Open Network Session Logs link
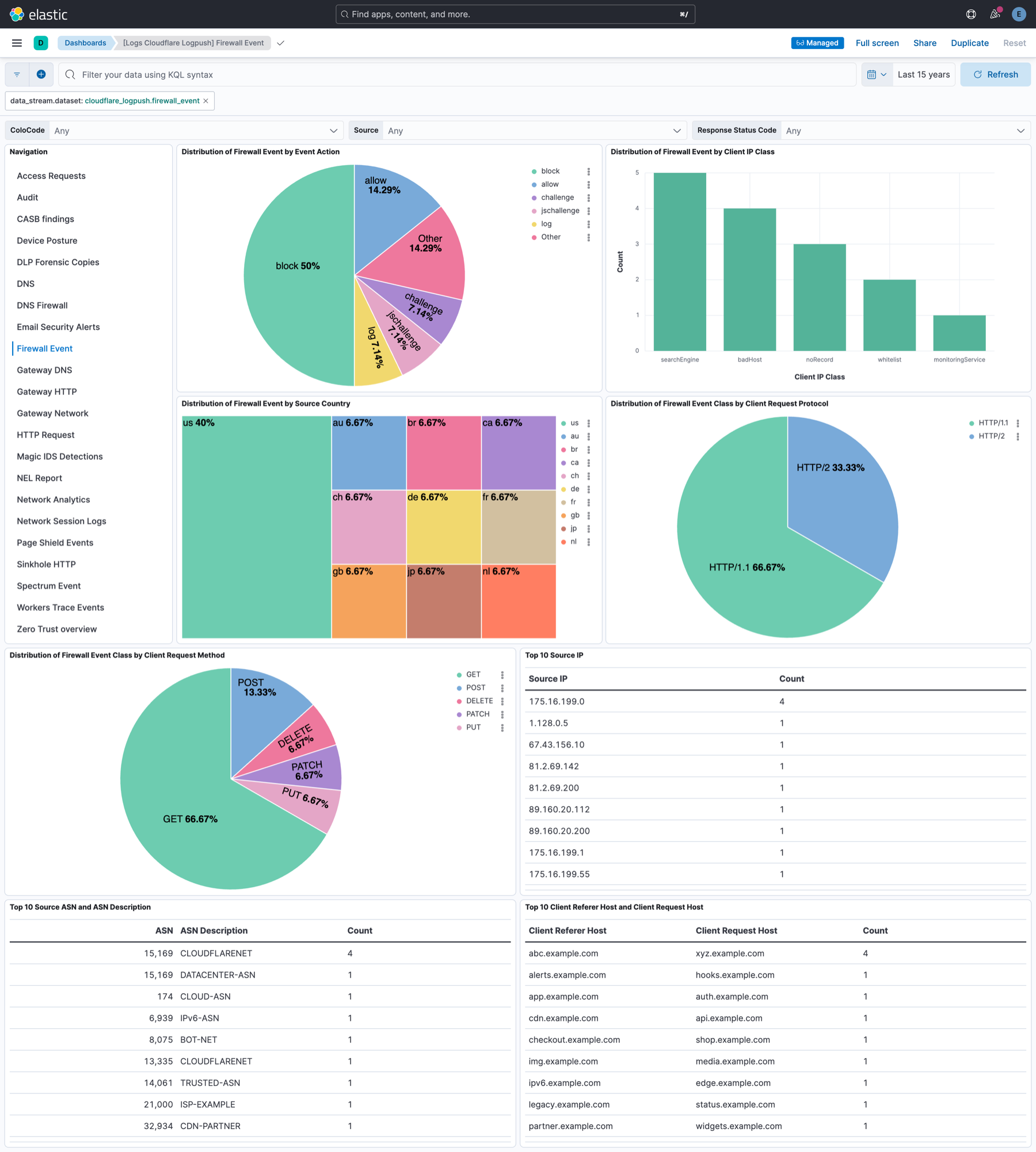The height and width of the screenshot is (1152, 1036). click(62, 522)
